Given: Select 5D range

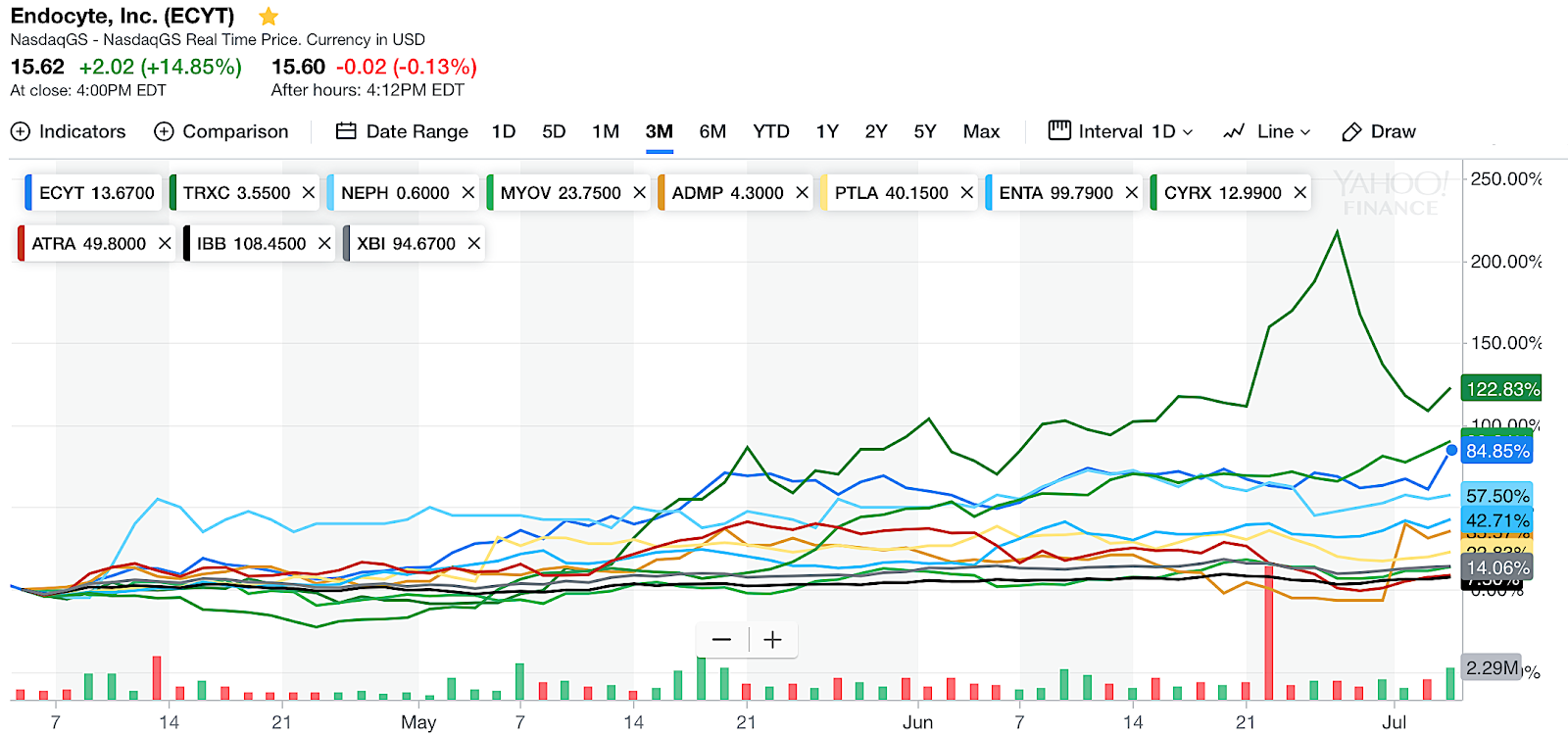Looking at the screenshot, I should [554, 131].
